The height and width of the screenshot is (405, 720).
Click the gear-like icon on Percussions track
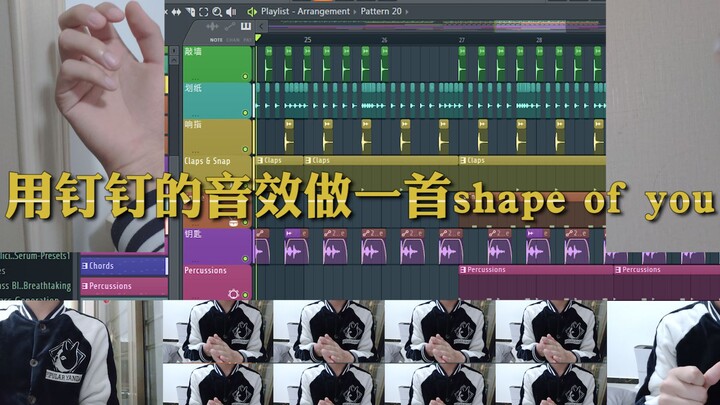click(x=233, y=293)
